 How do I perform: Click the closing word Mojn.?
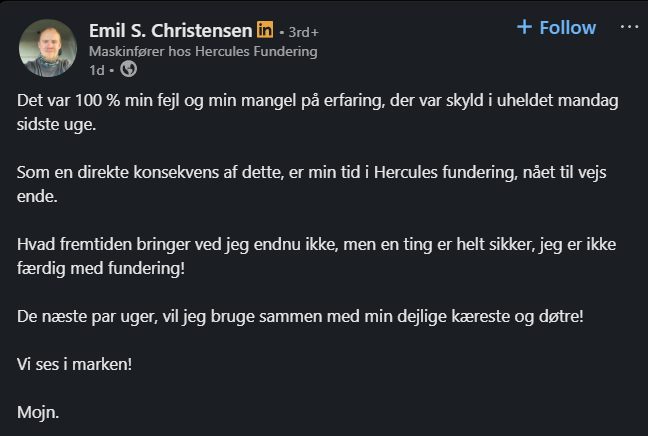pyautogui.click(x=38, y=412)
